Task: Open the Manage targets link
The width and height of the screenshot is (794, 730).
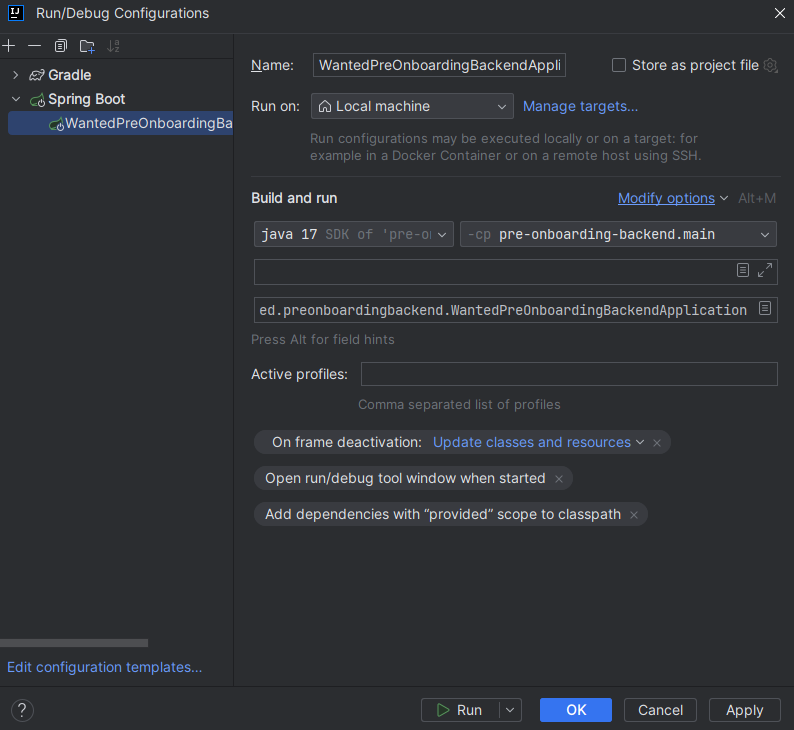Action: point(580,106)
